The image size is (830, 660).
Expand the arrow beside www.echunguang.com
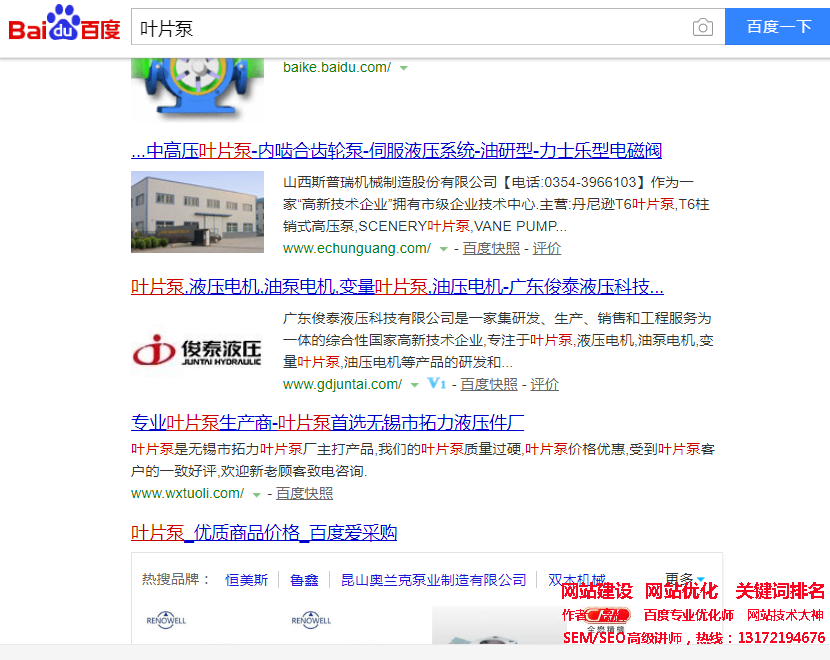tap(443, 249)
